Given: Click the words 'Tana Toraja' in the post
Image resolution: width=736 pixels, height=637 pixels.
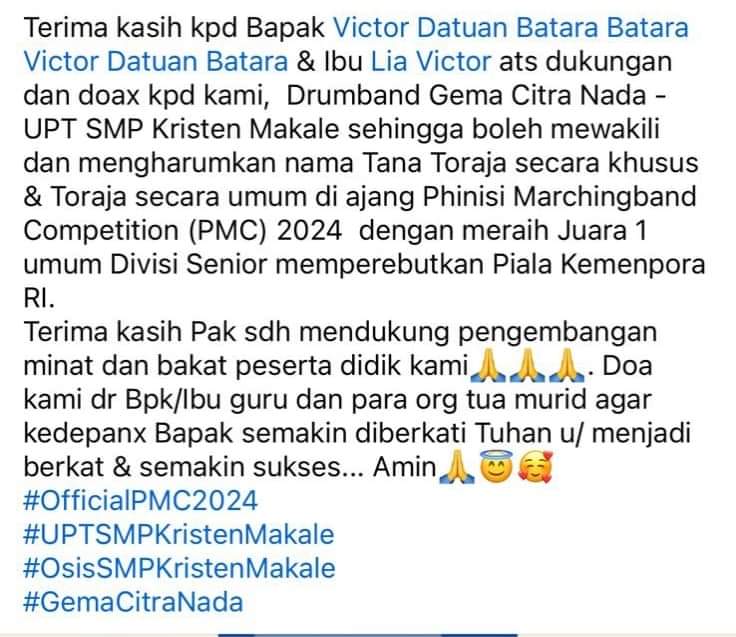Looking at the screenshot, I should point(435,163).
